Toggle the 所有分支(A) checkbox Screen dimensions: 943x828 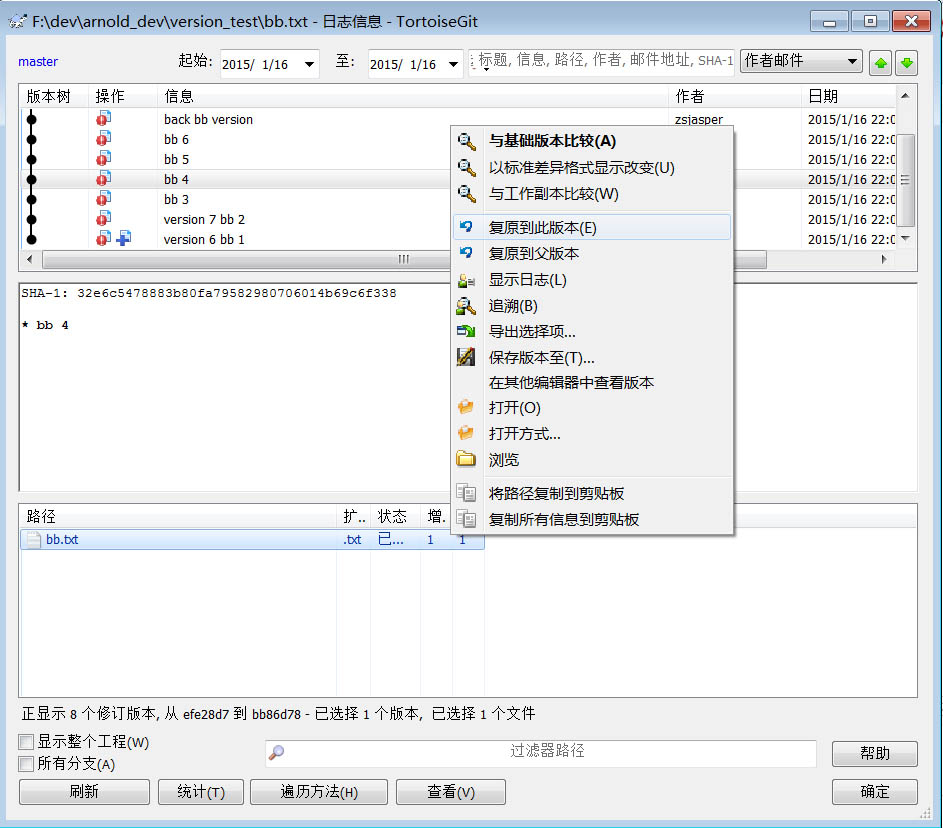[x=26, y=764]
